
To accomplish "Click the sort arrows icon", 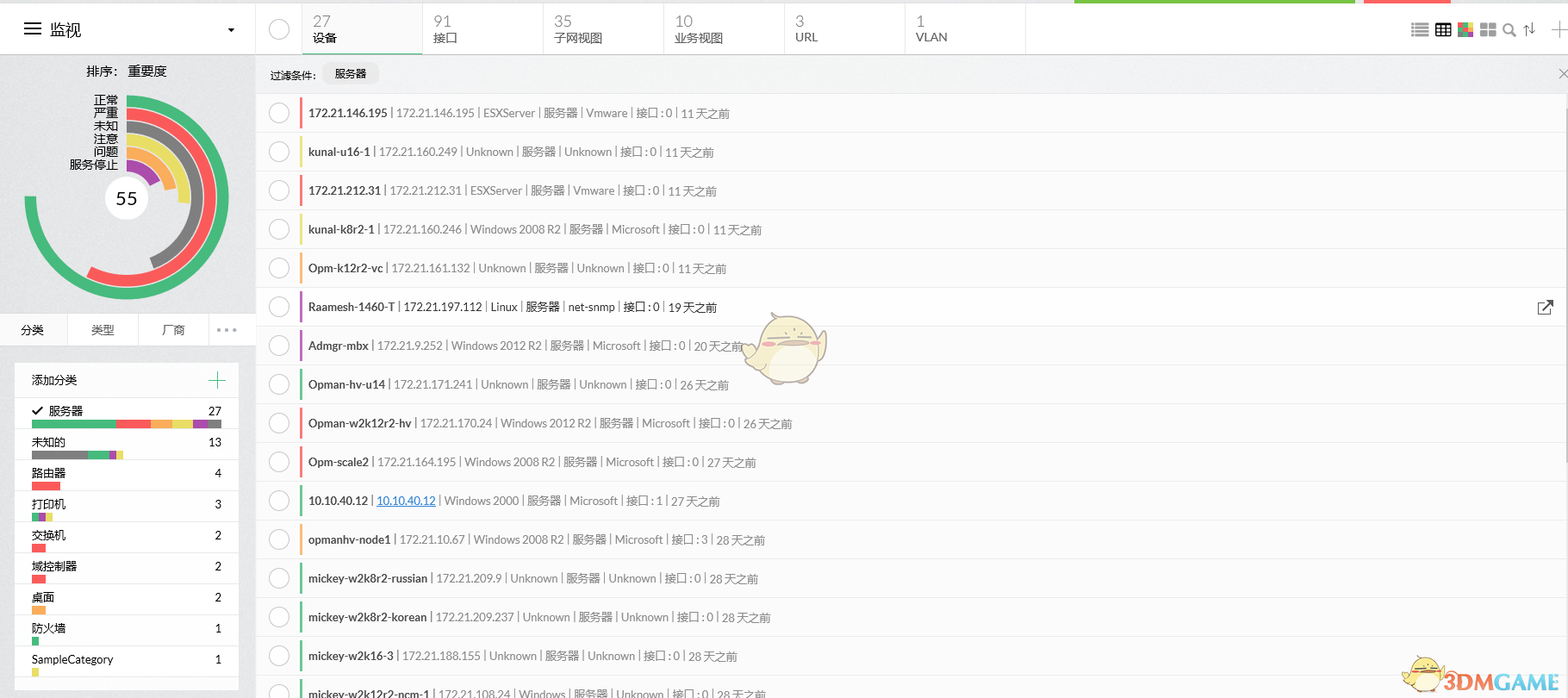I will click(x=1529, y=30).
